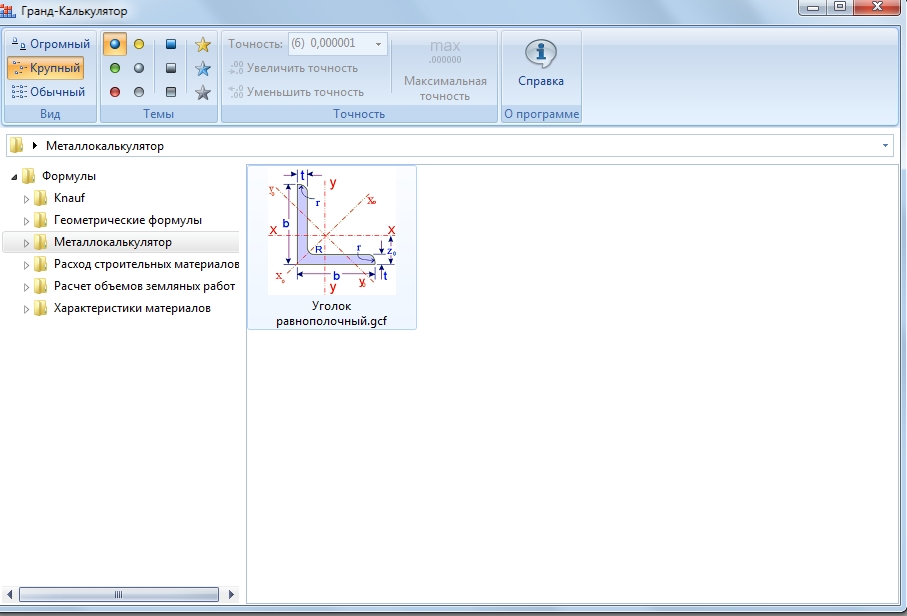Apply the blue star theme
907x616 pixels.
tap(203, 69)
